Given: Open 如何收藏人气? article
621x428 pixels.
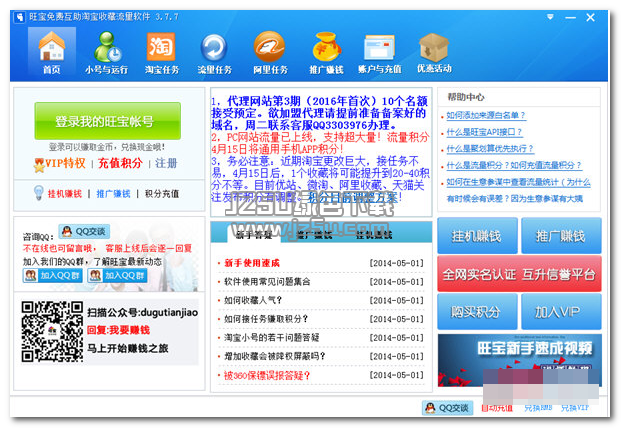Looking at the screenshot, I should (253, 301).
